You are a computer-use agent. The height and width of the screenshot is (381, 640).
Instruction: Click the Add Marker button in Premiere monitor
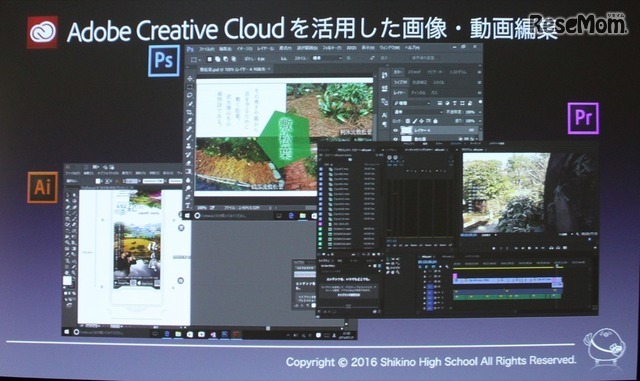[x=493, y=248]
